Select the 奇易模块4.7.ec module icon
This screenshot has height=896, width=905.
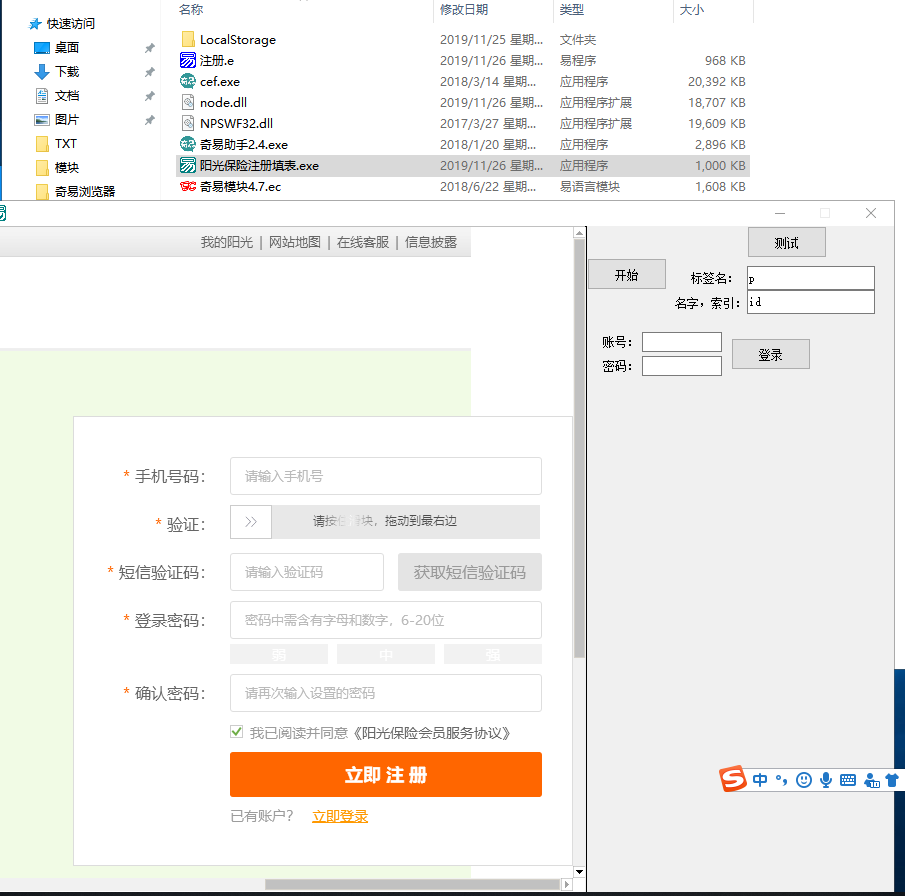[188, 186]
